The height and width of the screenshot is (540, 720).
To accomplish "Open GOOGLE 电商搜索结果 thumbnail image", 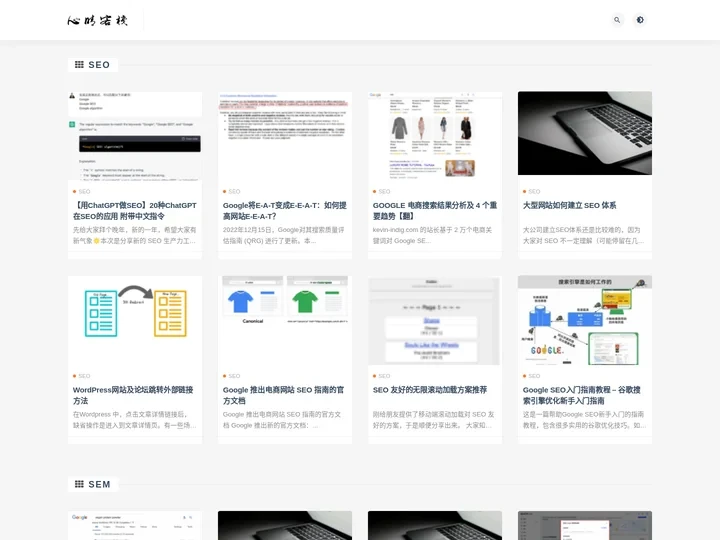I will tap(435, 136).
